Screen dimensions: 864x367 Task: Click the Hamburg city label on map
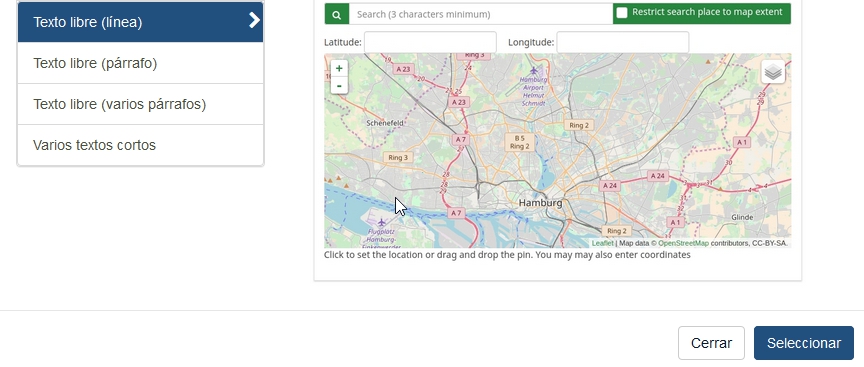(x=541, y=203)
